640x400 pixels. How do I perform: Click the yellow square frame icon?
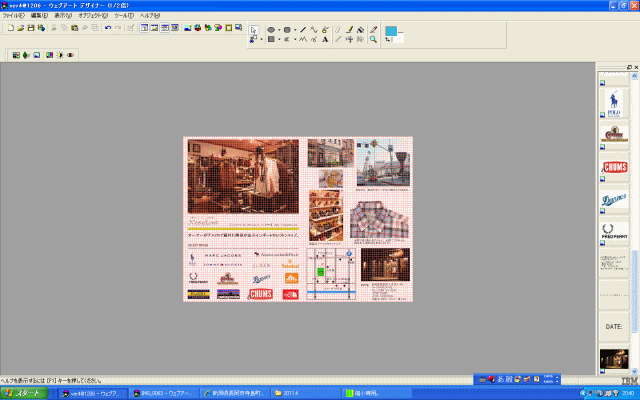(x=229, y=28)
